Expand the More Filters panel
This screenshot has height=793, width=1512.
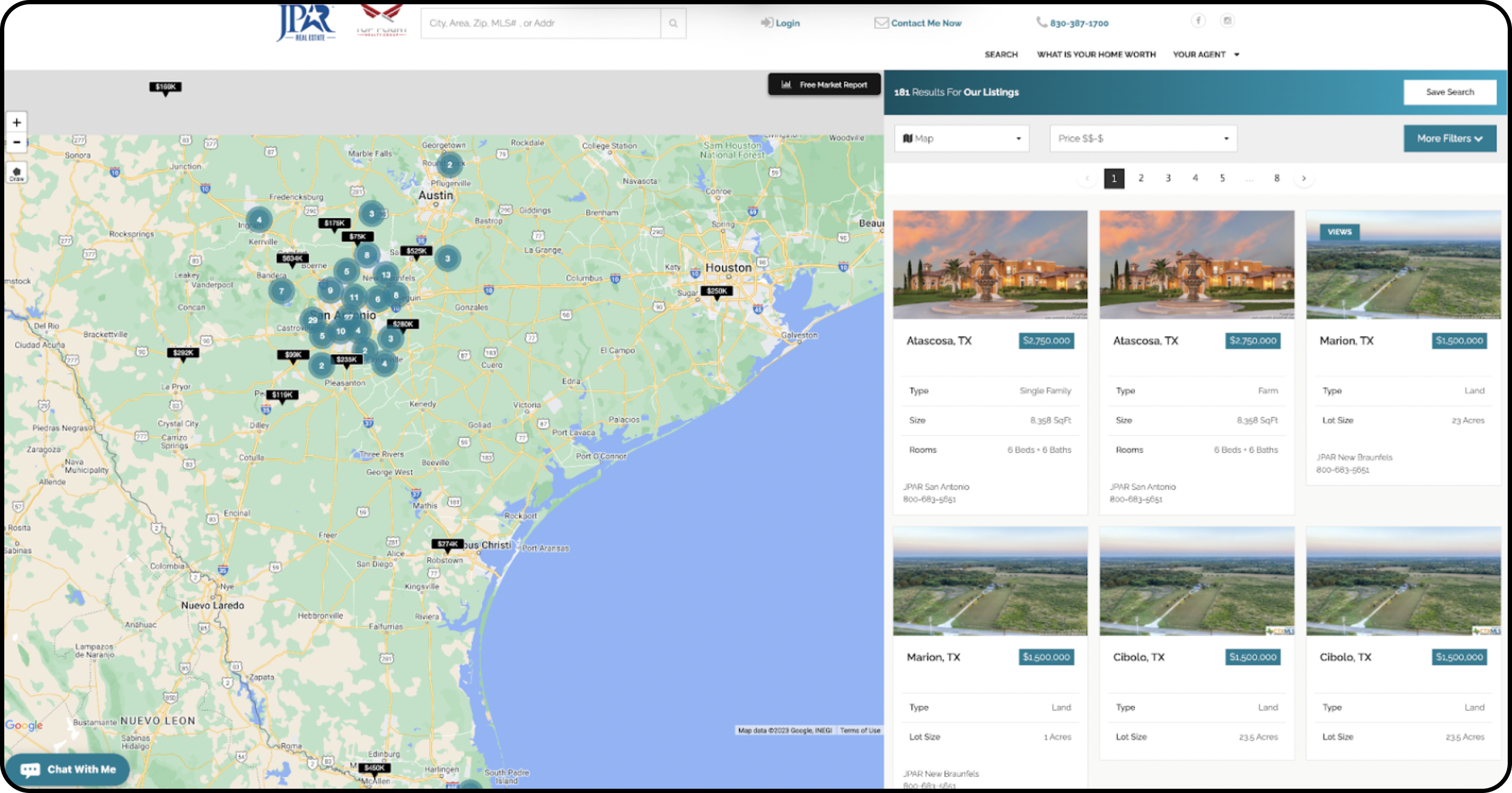point(1449,138)
